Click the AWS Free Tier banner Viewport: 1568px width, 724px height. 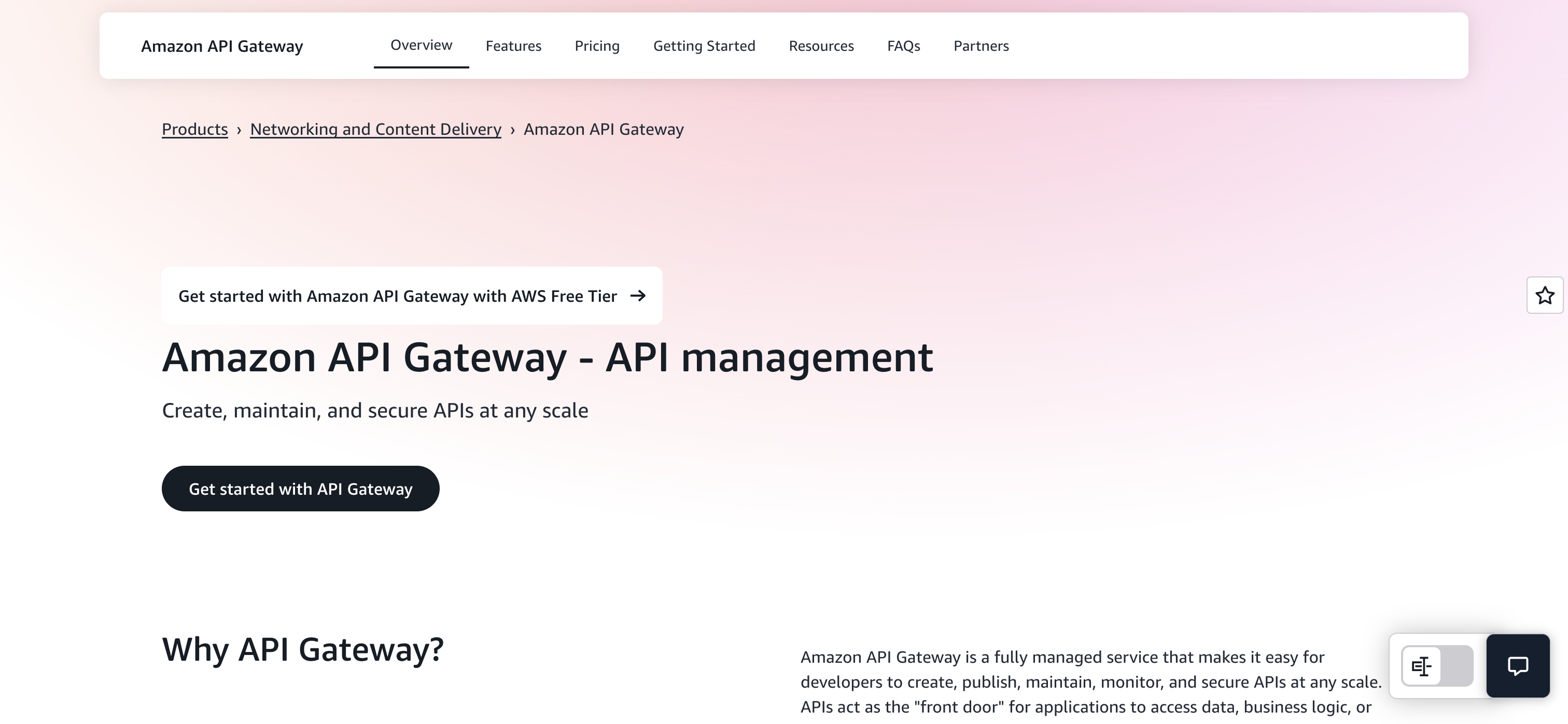pos(397,296)
